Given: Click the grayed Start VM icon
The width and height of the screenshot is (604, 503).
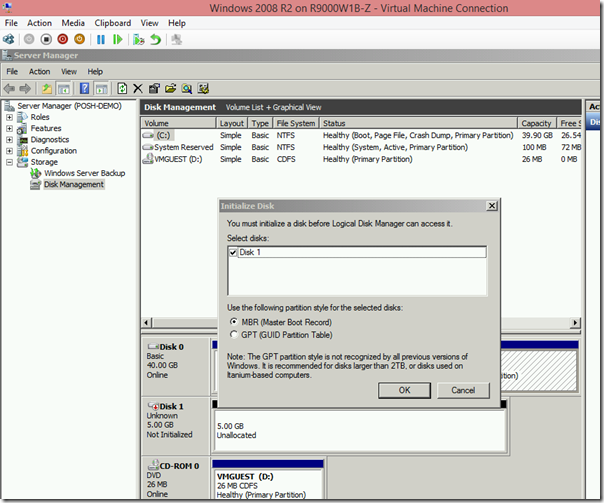Looking at the screenshot, I should (x=29, y=39).
